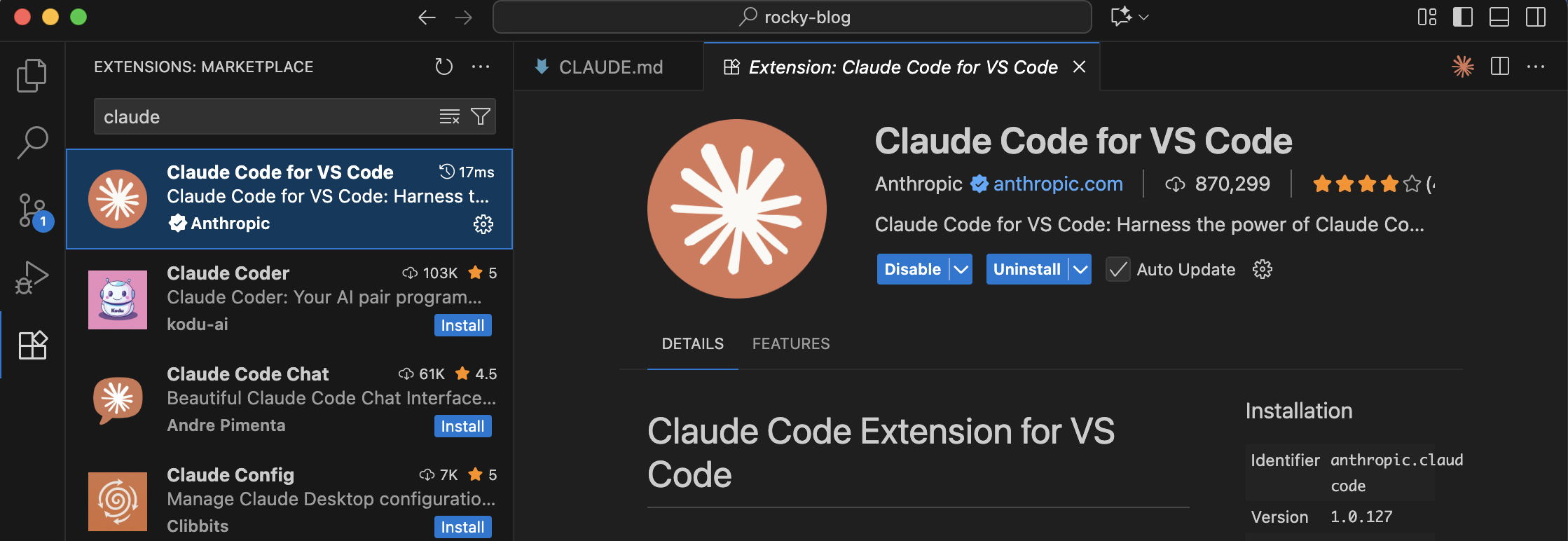Screen dimensions: 1568x541
Task: Expand the Uninstall button dropdown arrow
Action: point(1080,269)
